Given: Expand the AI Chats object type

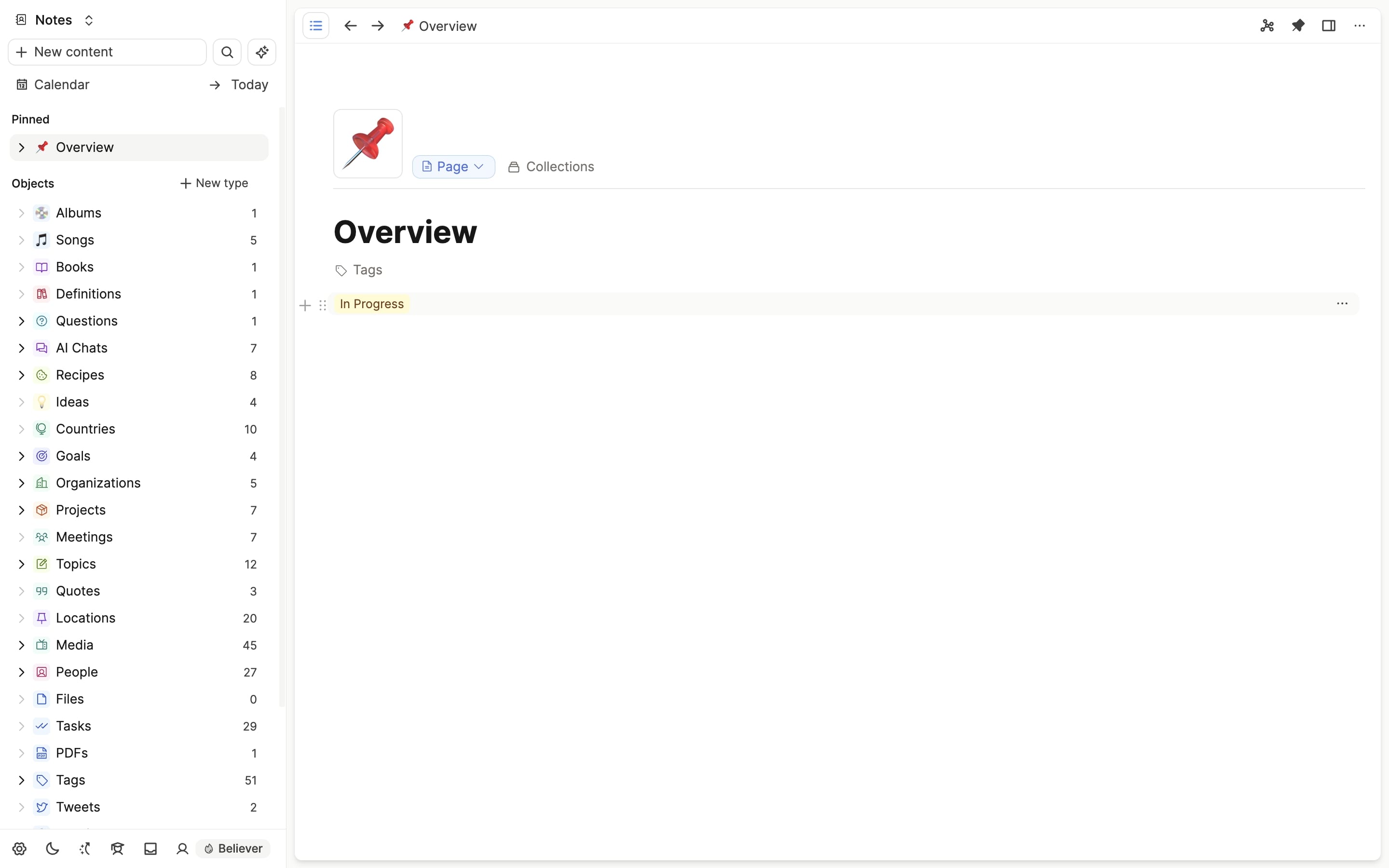Looking at the screenshot, I should pos(21,348).
